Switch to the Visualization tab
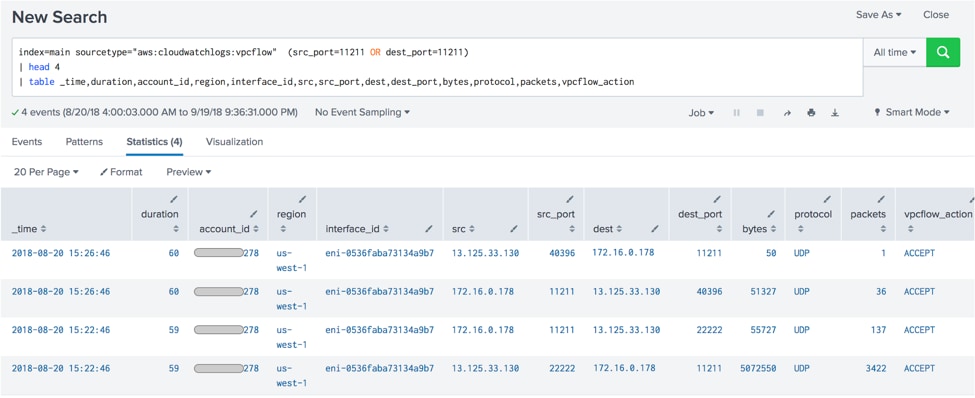 coord(234,142)
